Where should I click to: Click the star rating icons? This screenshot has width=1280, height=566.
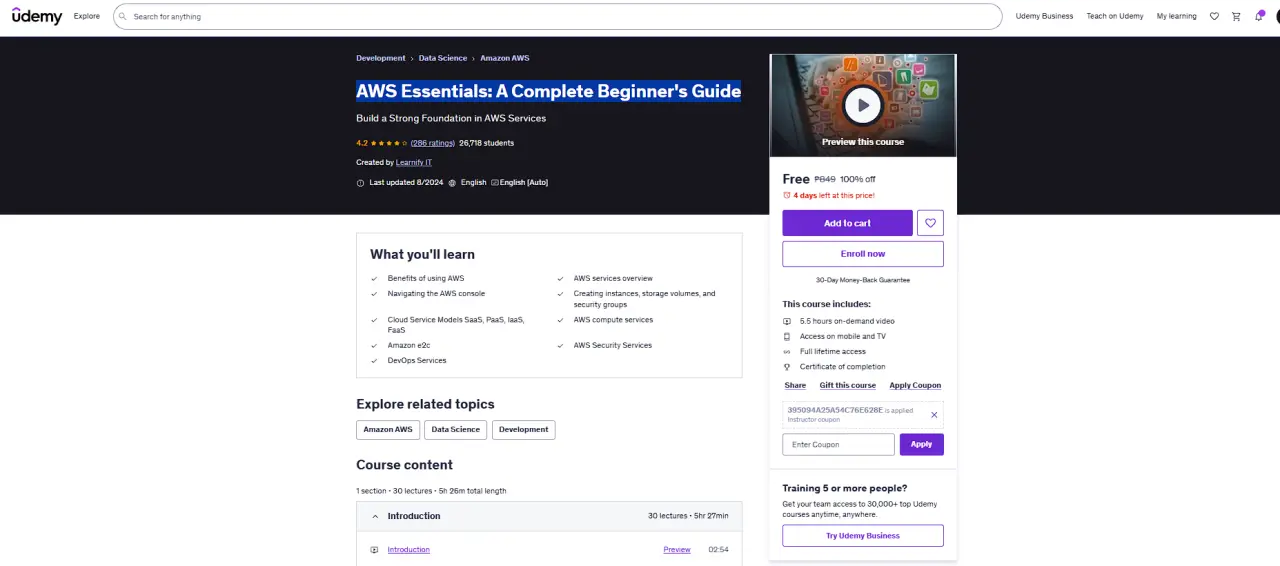pyautogui.click(x=389, y=143)
